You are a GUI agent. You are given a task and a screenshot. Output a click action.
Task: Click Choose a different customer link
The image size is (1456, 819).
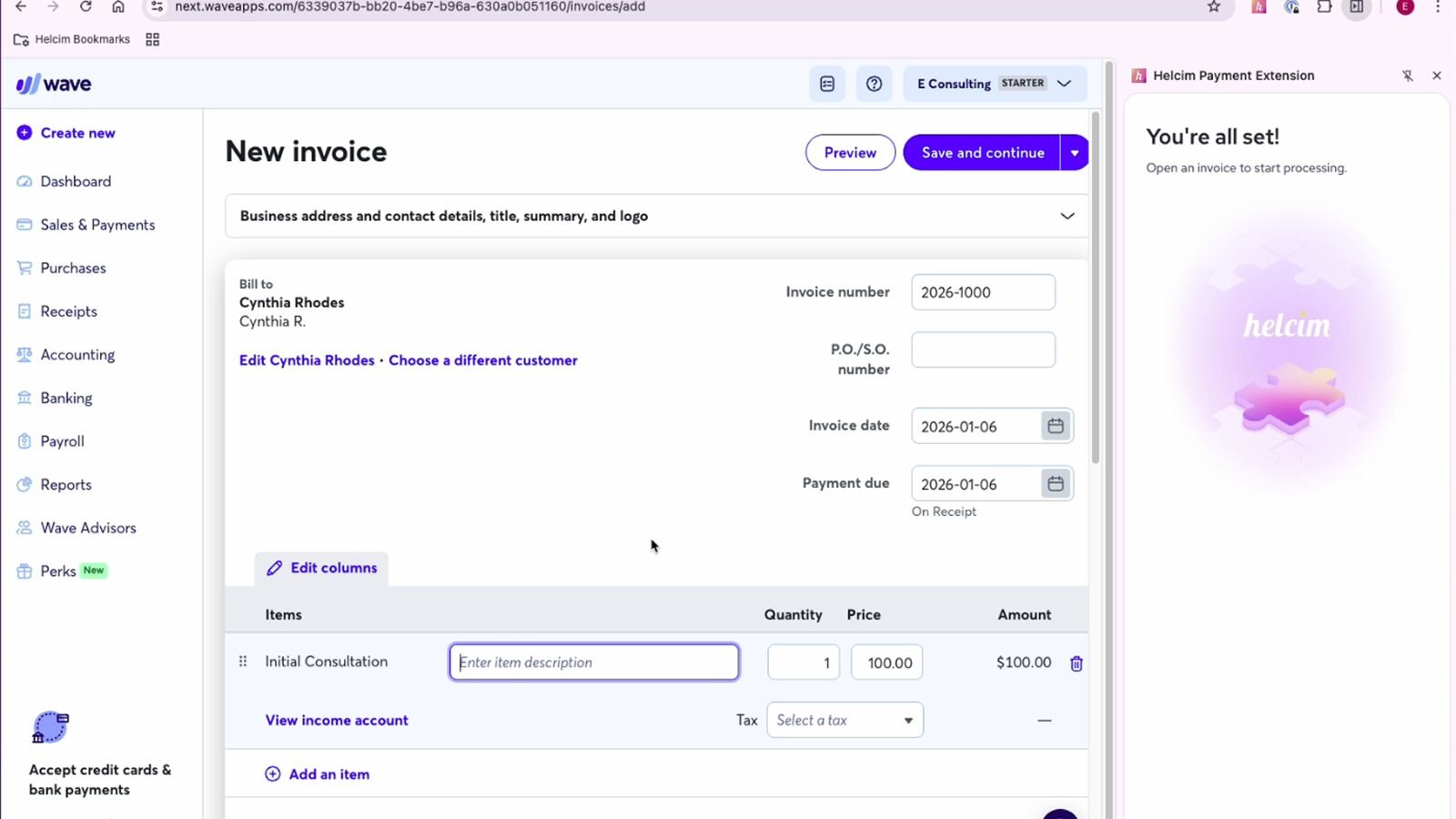click(x=482, y=360)
